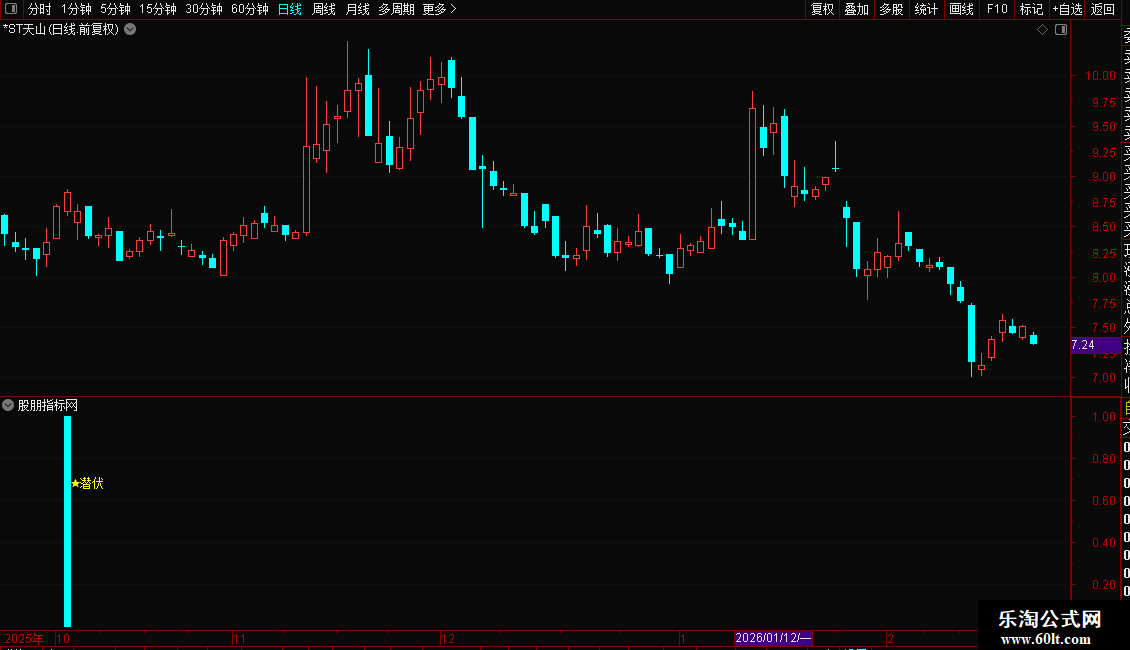Expand the 更多 periods menu
This screenshot has width=1130, height=650.
coord(439,9)
